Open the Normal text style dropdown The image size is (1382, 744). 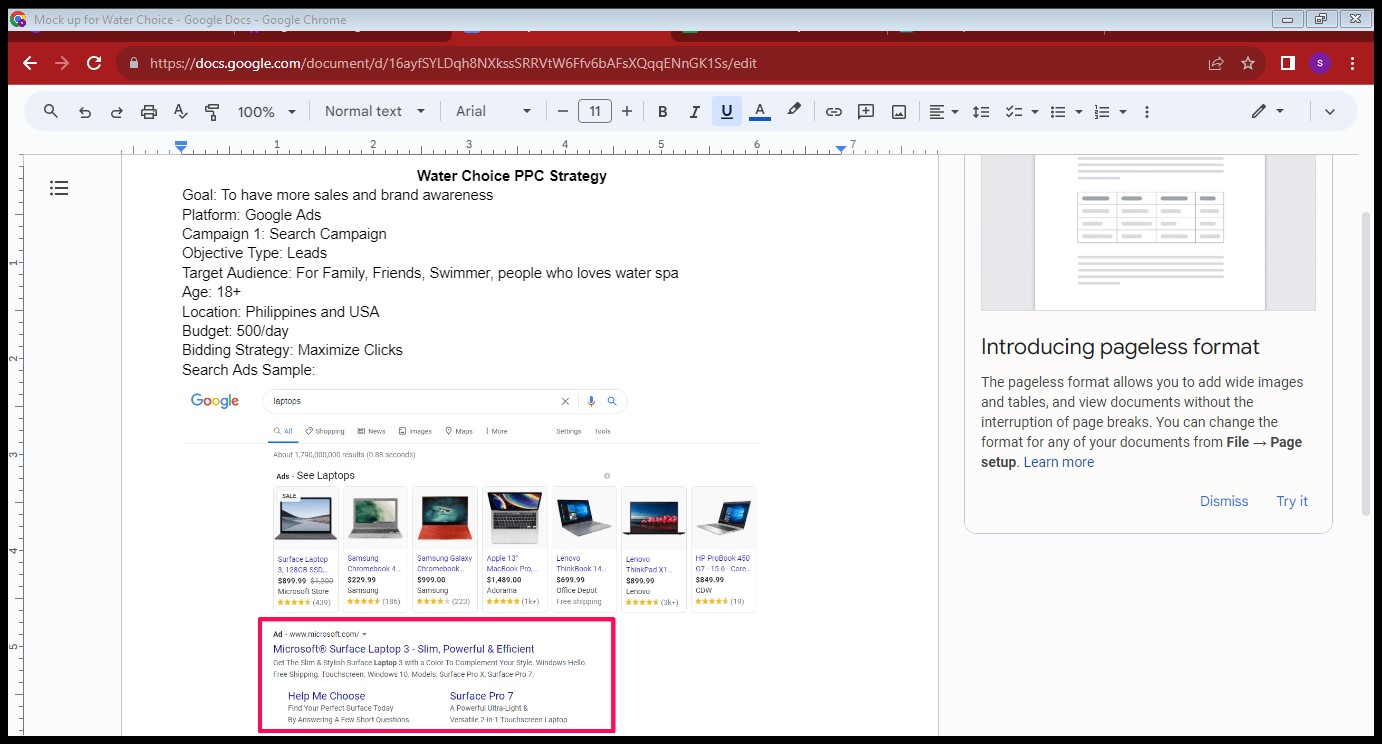pos(375,111)
